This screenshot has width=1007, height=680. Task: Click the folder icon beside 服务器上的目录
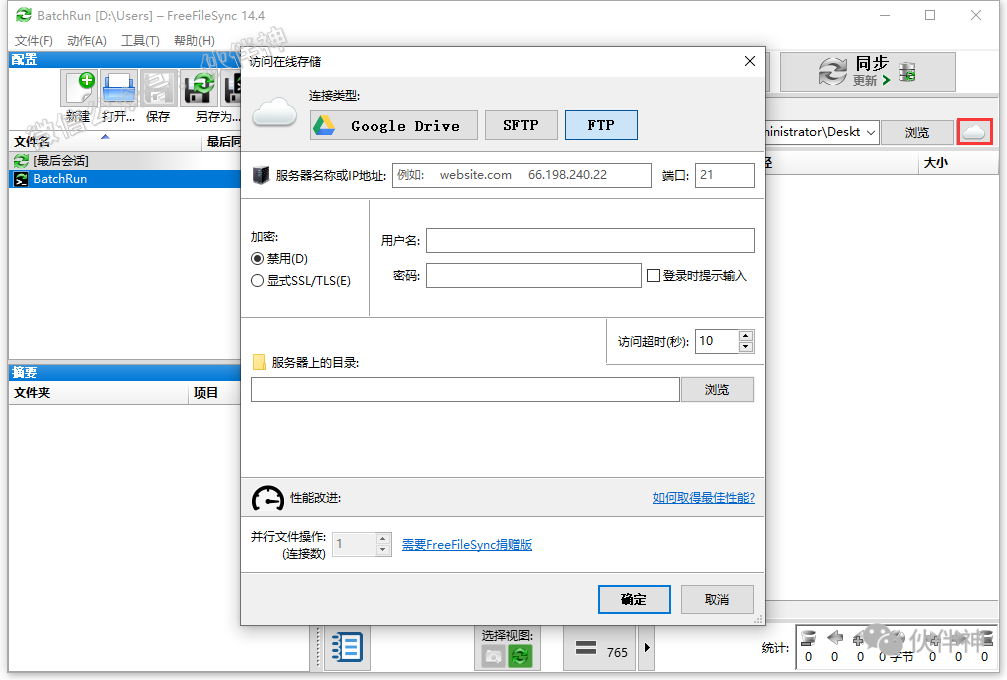click(x=259, y=362)
